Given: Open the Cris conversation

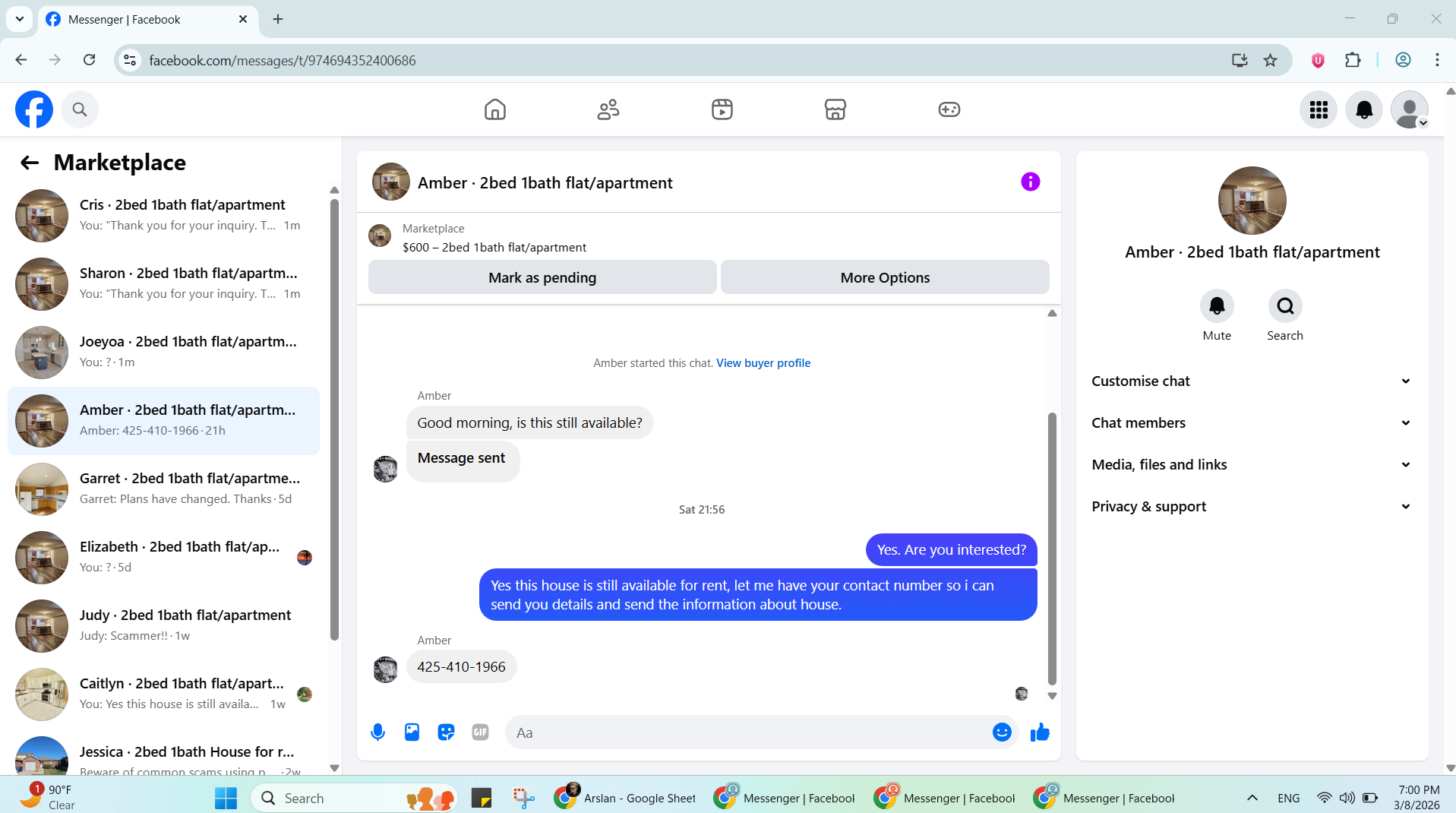Looking at the screenshot, I should click(x=163, y=216).
